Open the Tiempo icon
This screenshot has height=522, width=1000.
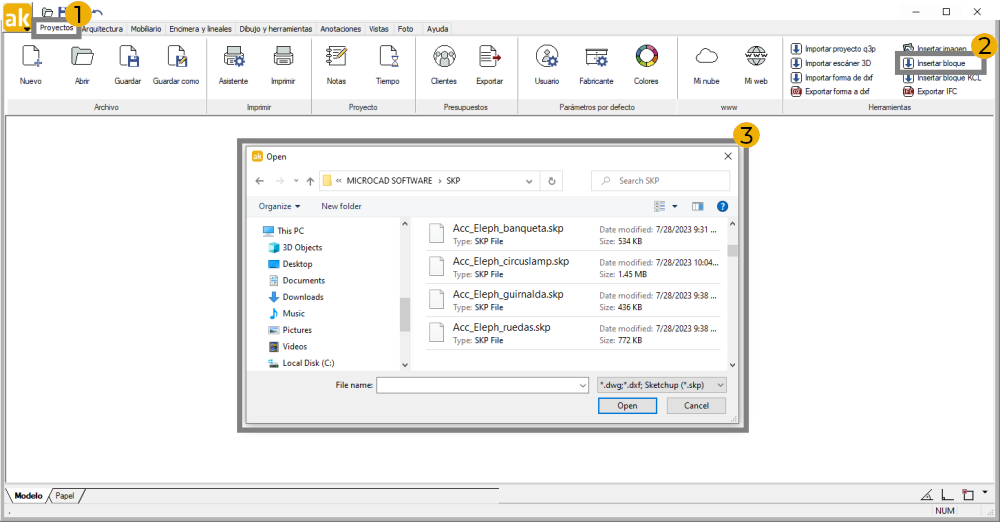[x=388, y=57]
